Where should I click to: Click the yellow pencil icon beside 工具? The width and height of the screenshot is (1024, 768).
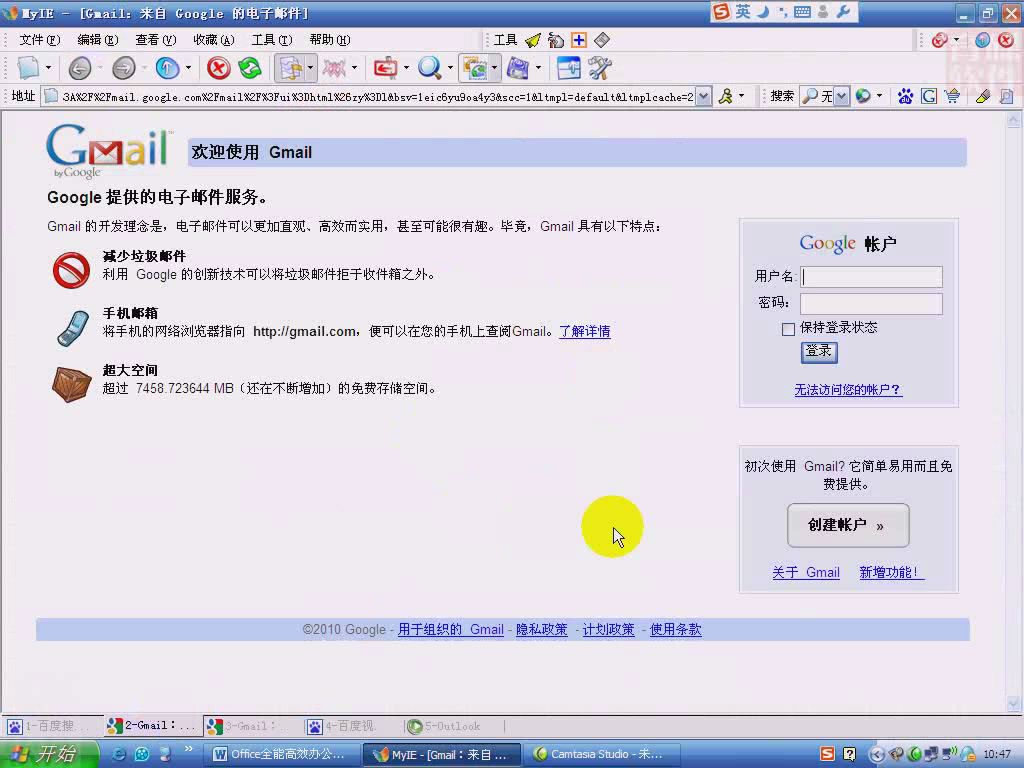tap(533, 40)
